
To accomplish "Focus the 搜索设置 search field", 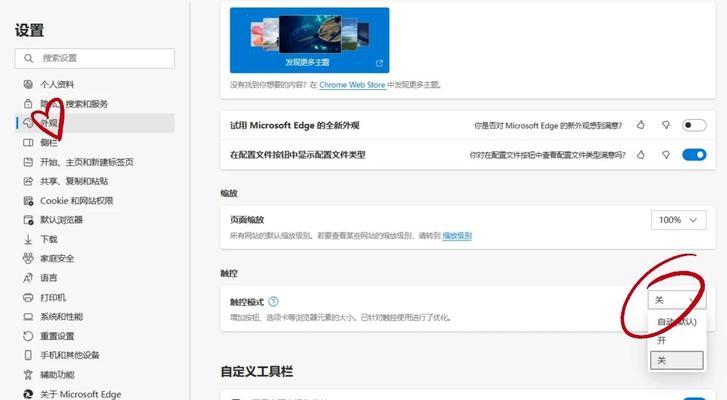I will [95, 58].
